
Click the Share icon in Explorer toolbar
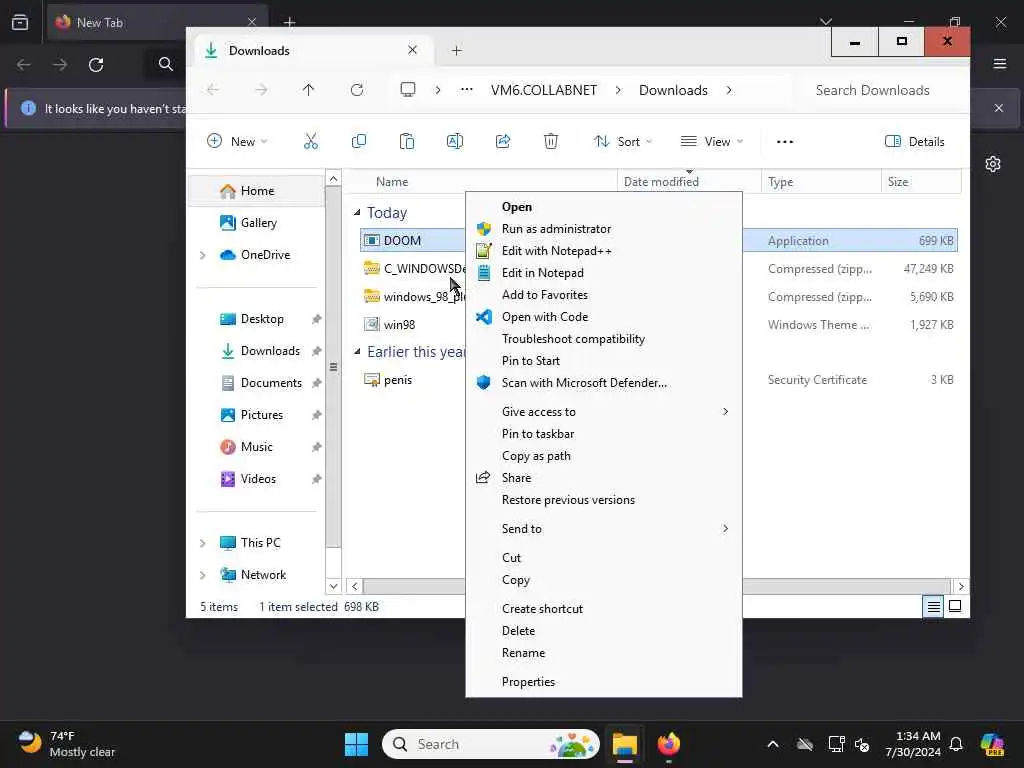coord(503,141)
